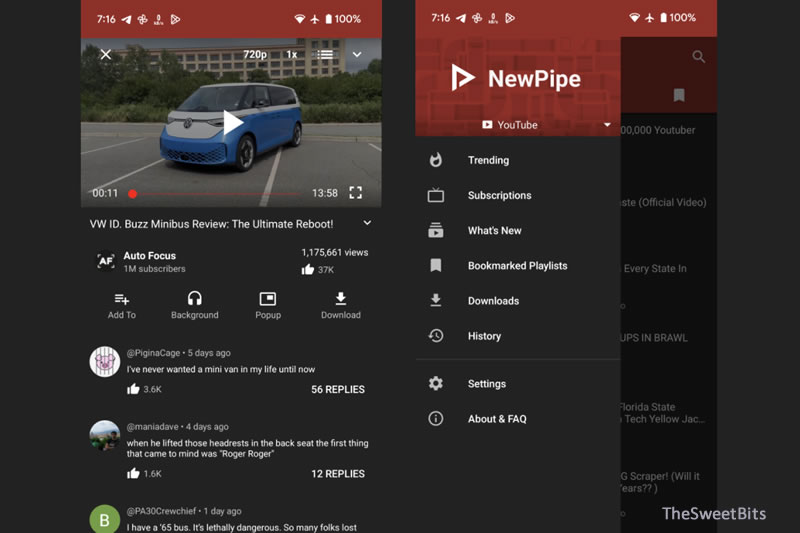Image resolution: width=800 pixels, height=533 pixels.
Task: Tap the chevron at player top-right
Action: 357,54
